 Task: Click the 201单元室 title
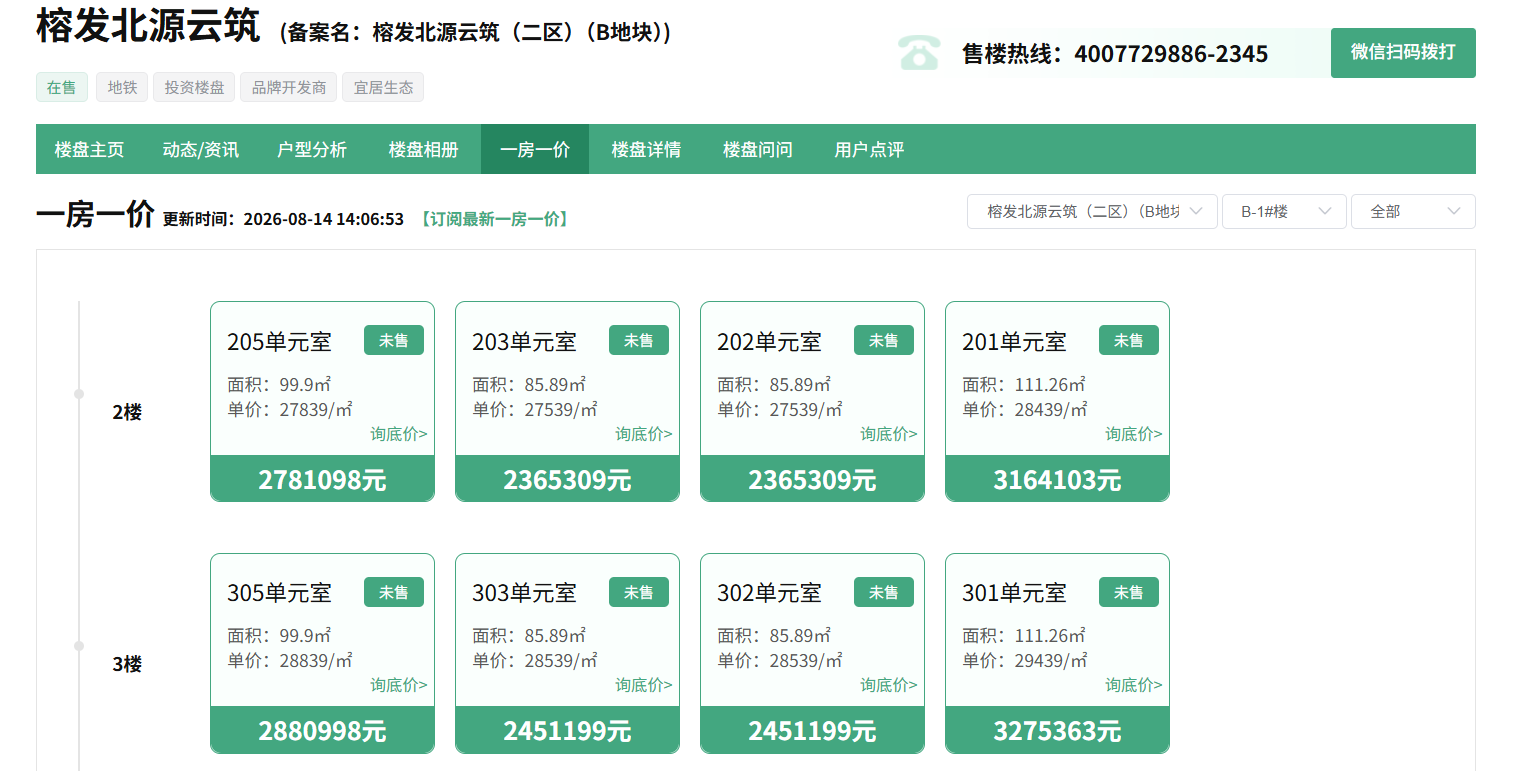pos(1014,342)
